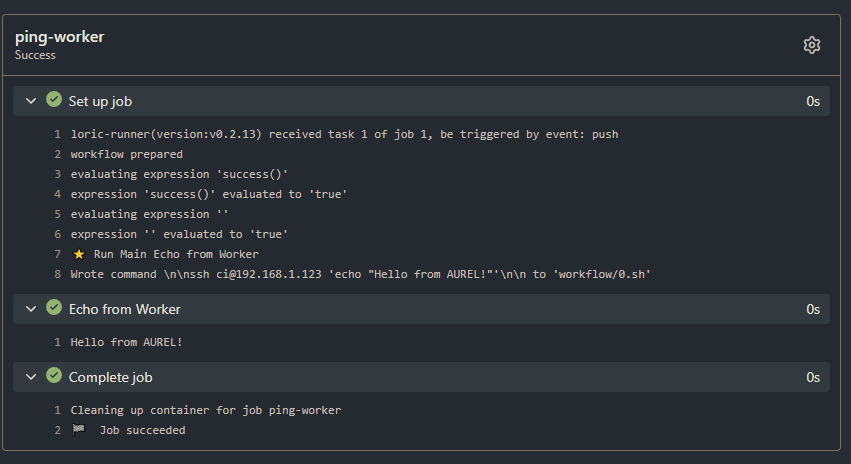Click the green check icon for Echo from Worker
Image resolution: width=851 pixels, height=464 pixels.
click(x=54, y=308)
